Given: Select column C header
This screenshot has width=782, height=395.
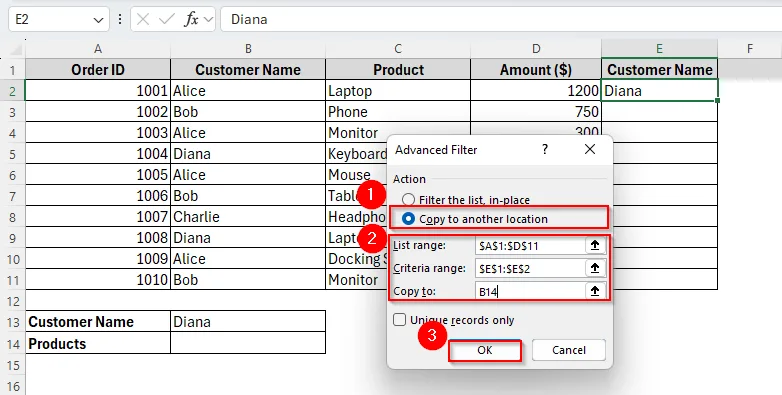Looking at the screenshot, I should click(x=398, y=48).
